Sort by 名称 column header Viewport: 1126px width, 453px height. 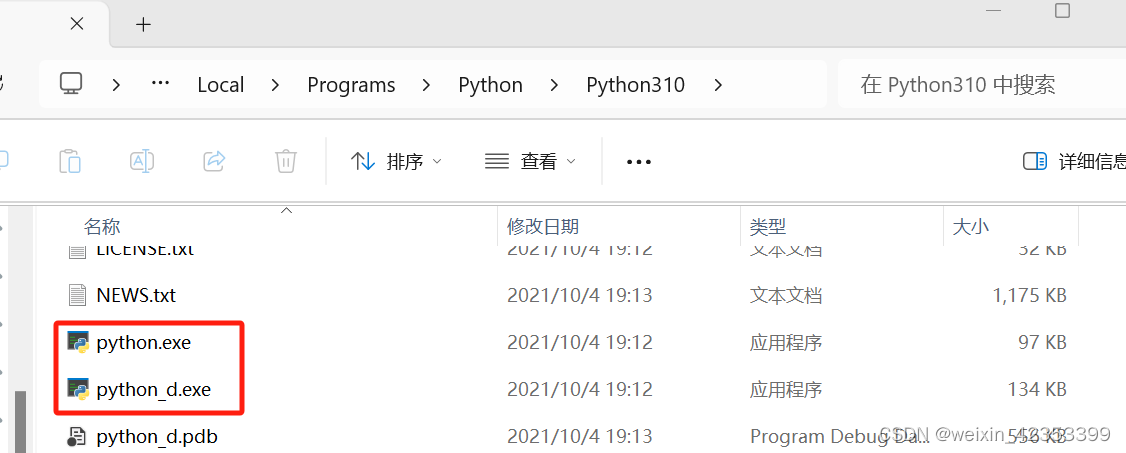pyautogui.click(x=101, y=227)
